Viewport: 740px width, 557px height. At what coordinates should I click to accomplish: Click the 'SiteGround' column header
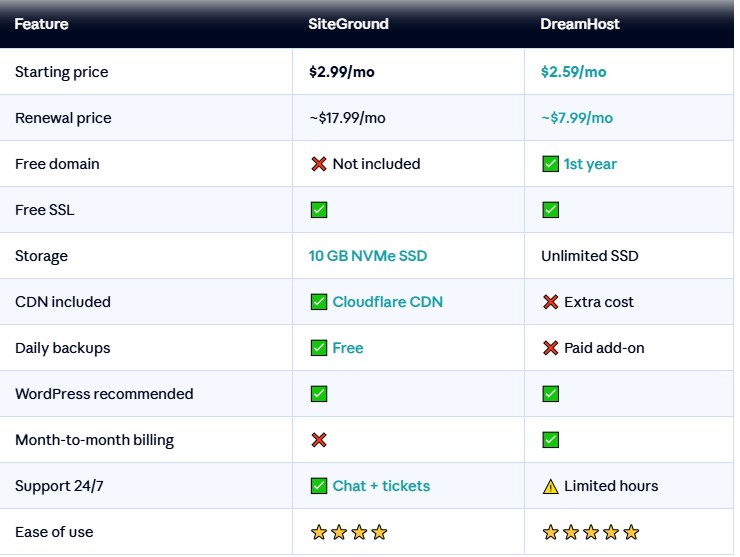(348, 24)
